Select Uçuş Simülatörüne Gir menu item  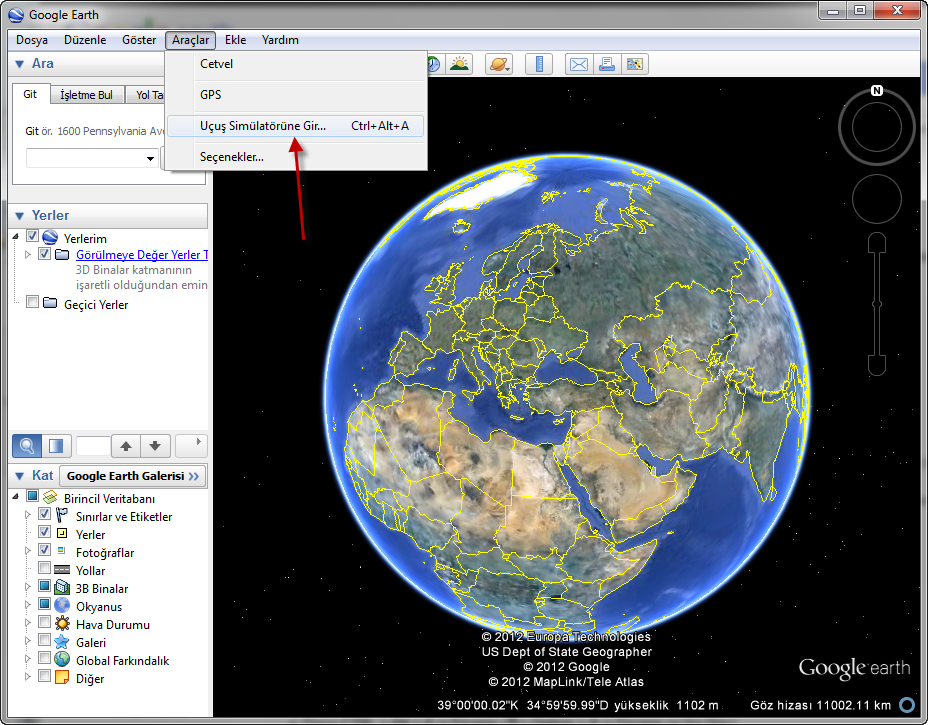pyautogui.click(x=262, y=126)
